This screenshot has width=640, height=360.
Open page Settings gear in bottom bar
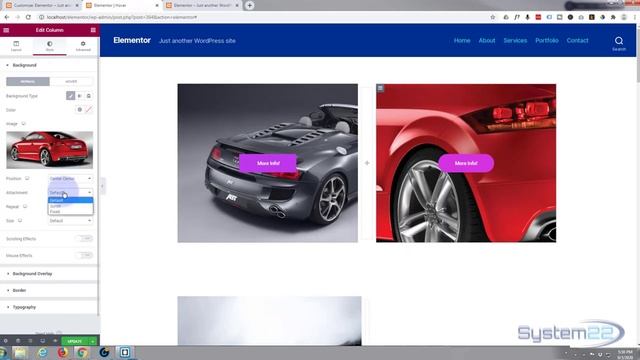pos(6,341)
